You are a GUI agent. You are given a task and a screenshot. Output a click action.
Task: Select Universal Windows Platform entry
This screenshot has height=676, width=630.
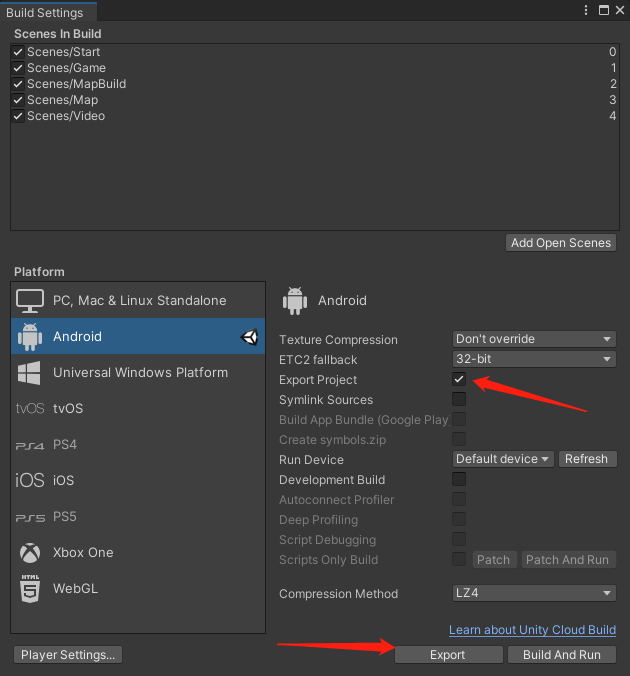pyautogui.click(x=138, y=373)
